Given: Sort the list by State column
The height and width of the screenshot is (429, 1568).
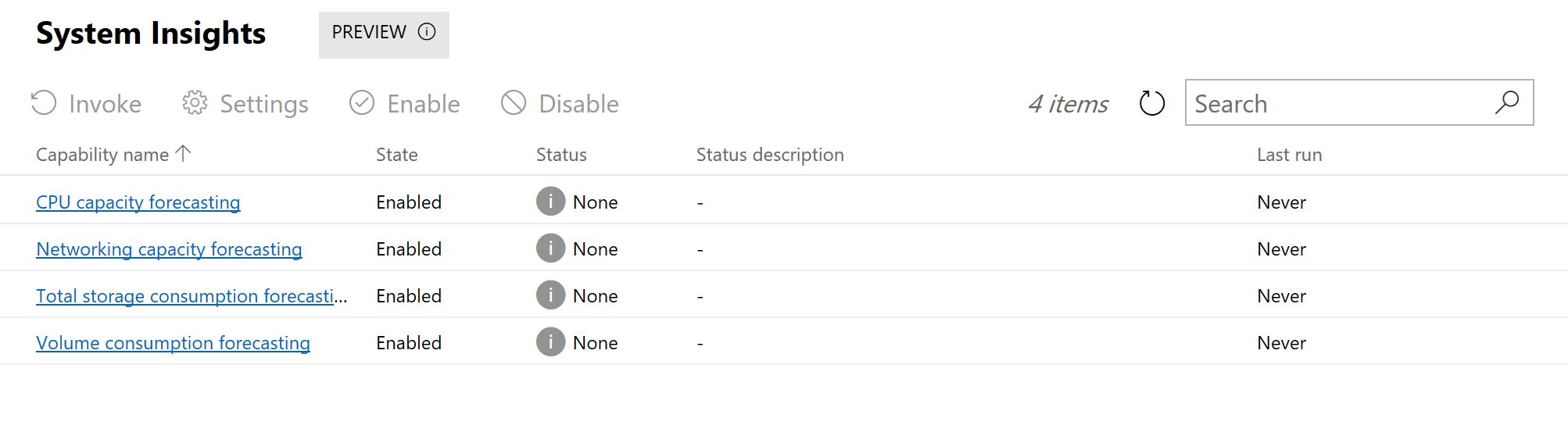Looking at the screenshot, I should tap(396, 155).
